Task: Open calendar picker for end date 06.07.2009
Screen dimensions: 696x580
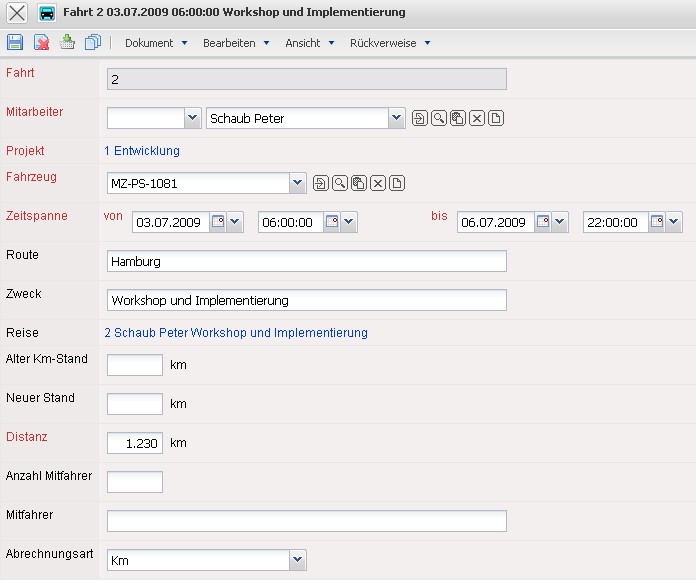Action: [542, 222]
